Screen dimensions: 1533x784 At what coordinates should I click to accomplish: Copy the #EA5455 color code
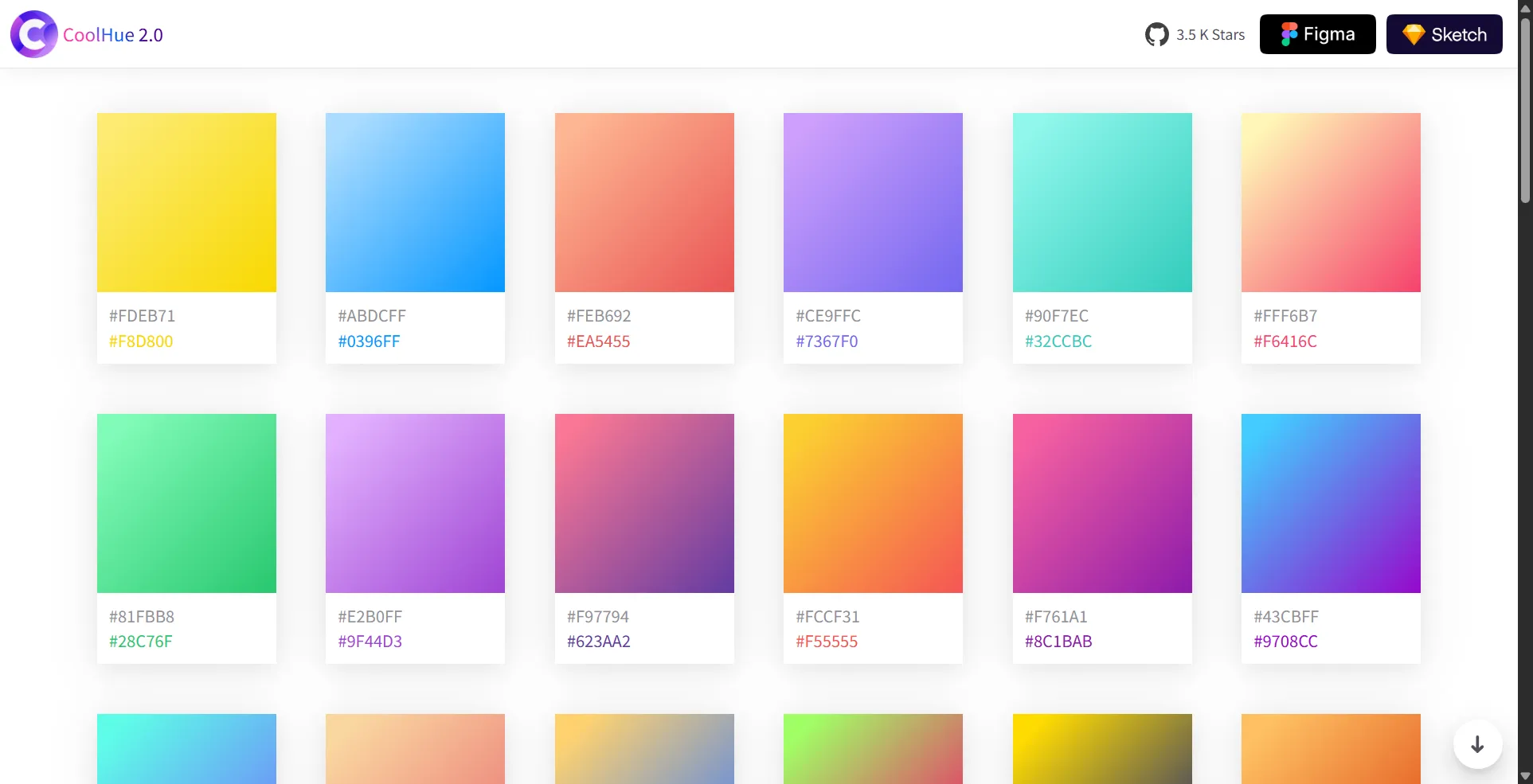(598, 341)
